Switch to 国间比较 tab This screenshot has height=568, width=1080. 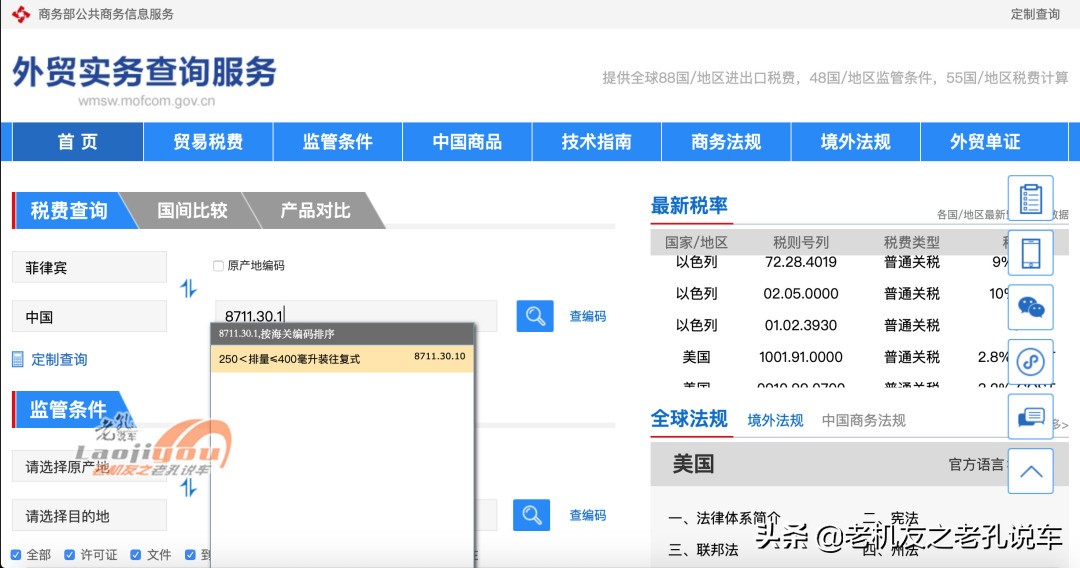192,210
